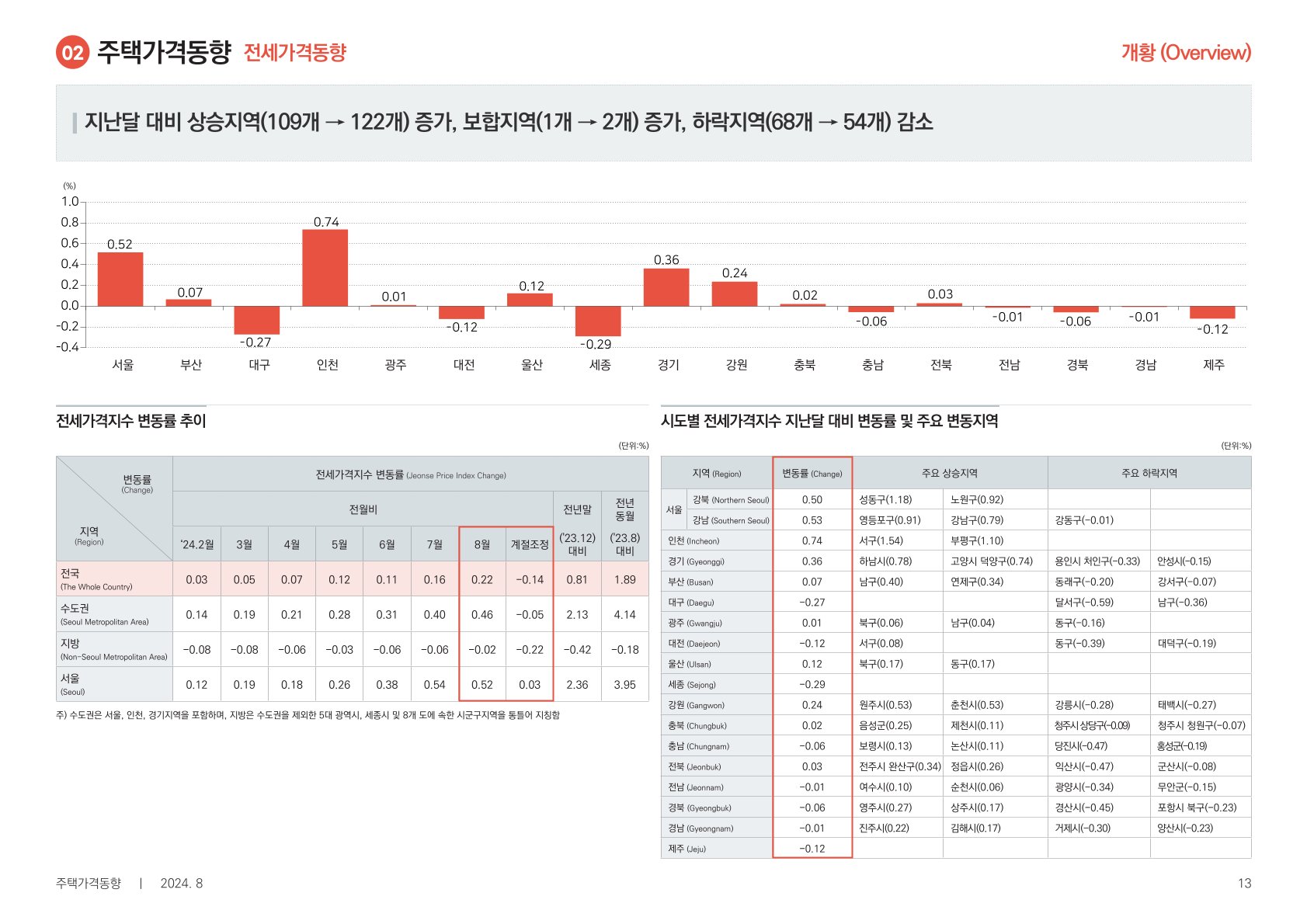Click the red 02 section number badge

click(x=72, y=53)
